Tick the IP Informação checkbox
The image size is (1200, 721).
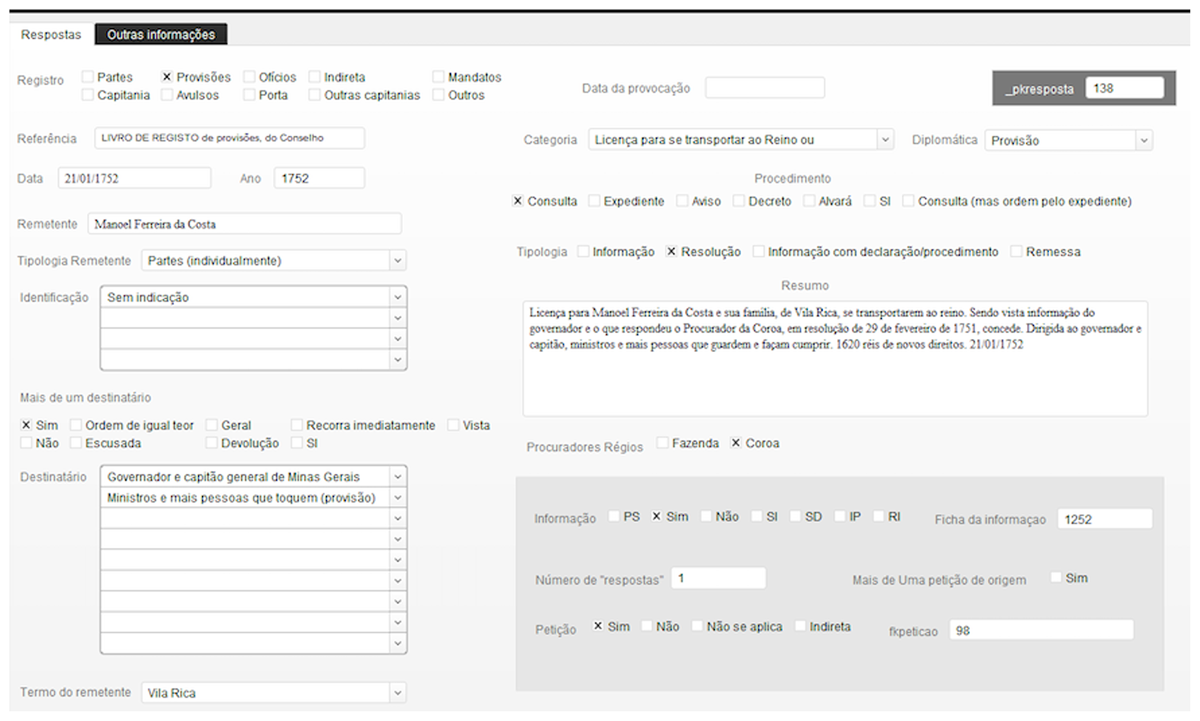[839, 517]
